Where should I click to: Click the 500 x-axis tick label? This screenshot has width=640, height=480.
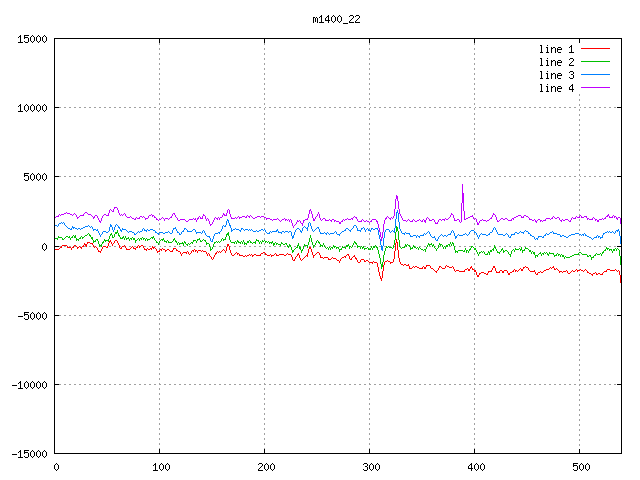(x=579, y=467)
